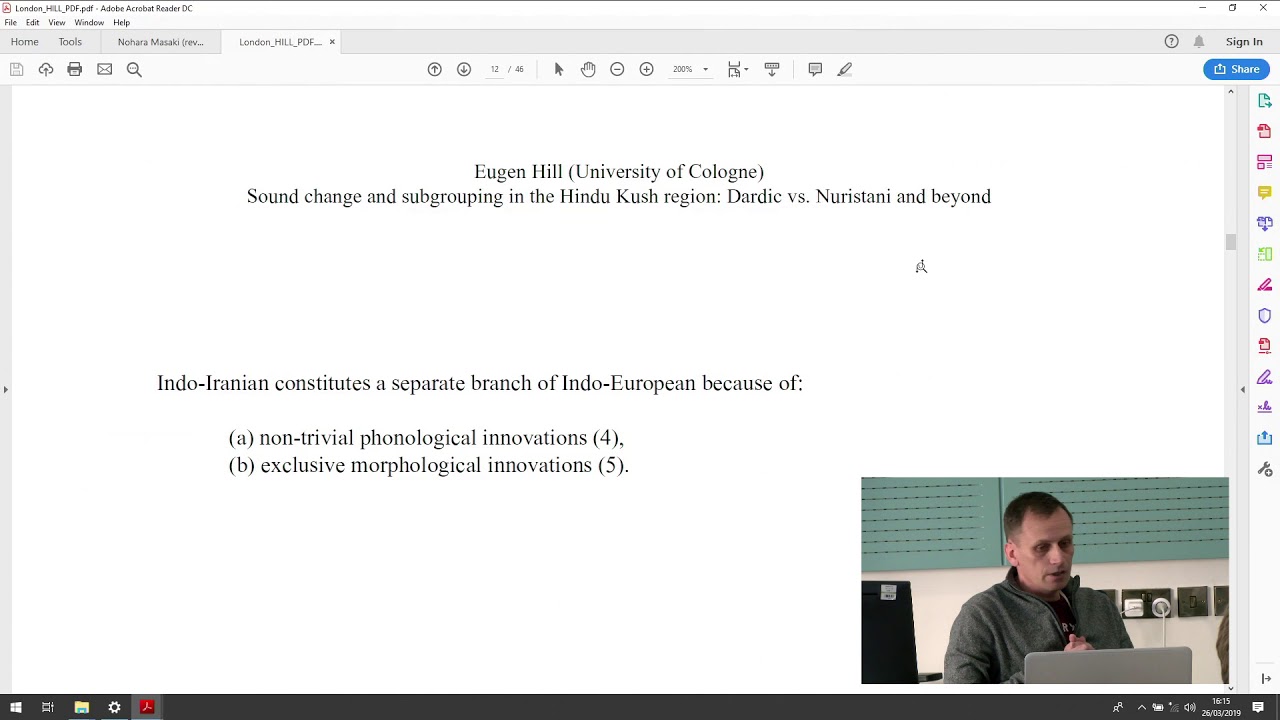This screenshot has width=1280, height=720.
Task: Collapse the right tools pane arrow
Action: 1243,389
